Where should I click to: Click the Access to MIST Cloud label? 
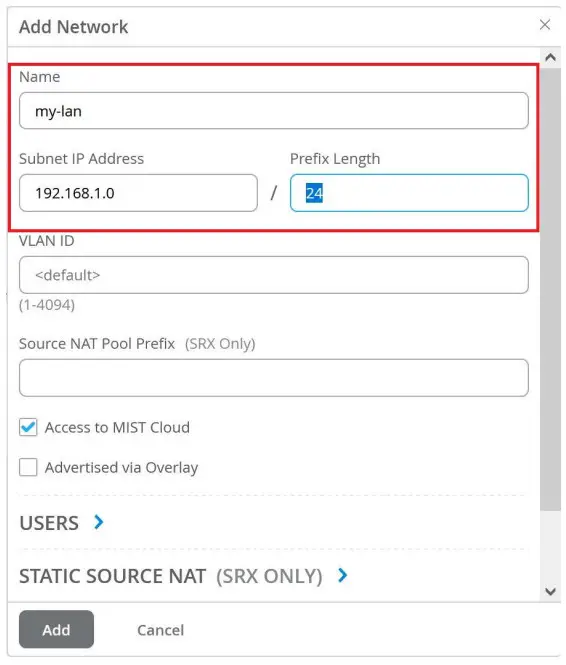coord(117,428)
